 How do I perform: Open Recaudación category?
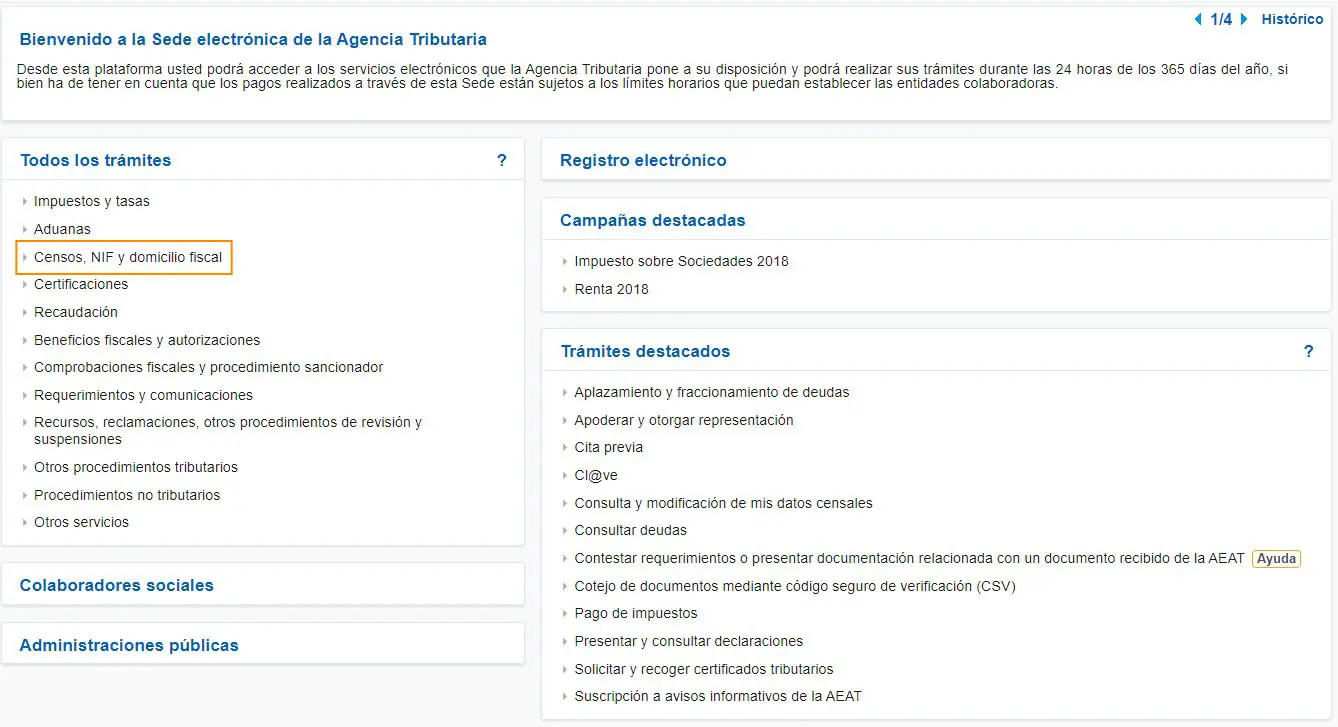[x=76, y=312]
